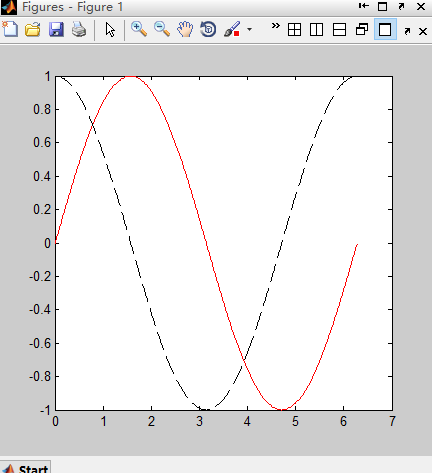Screen dimensions: 432x473
Task: Split figures left and right
Action: [316, 30]
